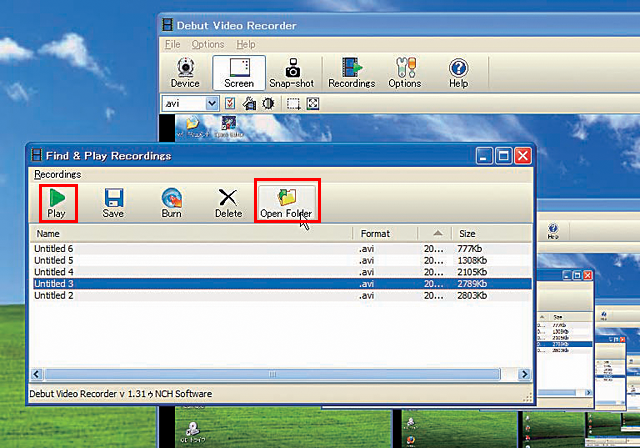Click the Open Folder button
Viewport: 640px width, 448px height.
[x=287, y=201]
